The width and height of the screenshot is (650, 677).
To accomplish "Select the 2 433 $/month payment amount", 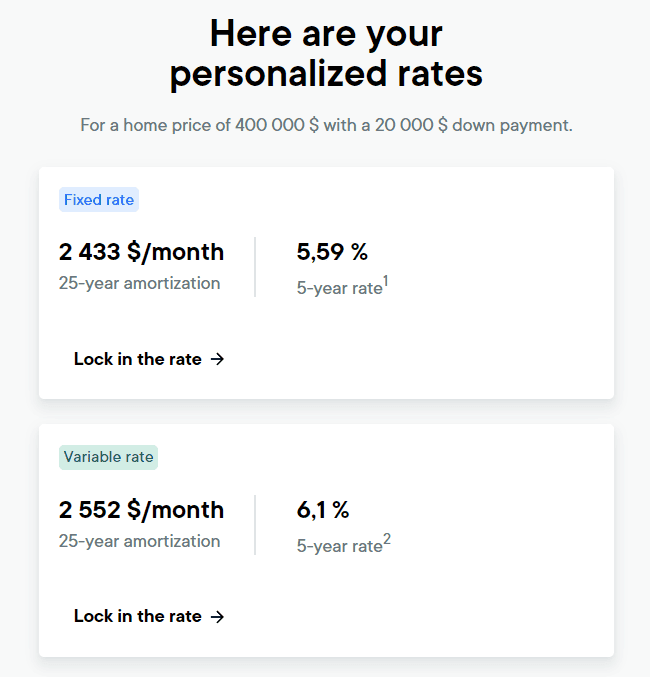I will [x=141, y=252].
